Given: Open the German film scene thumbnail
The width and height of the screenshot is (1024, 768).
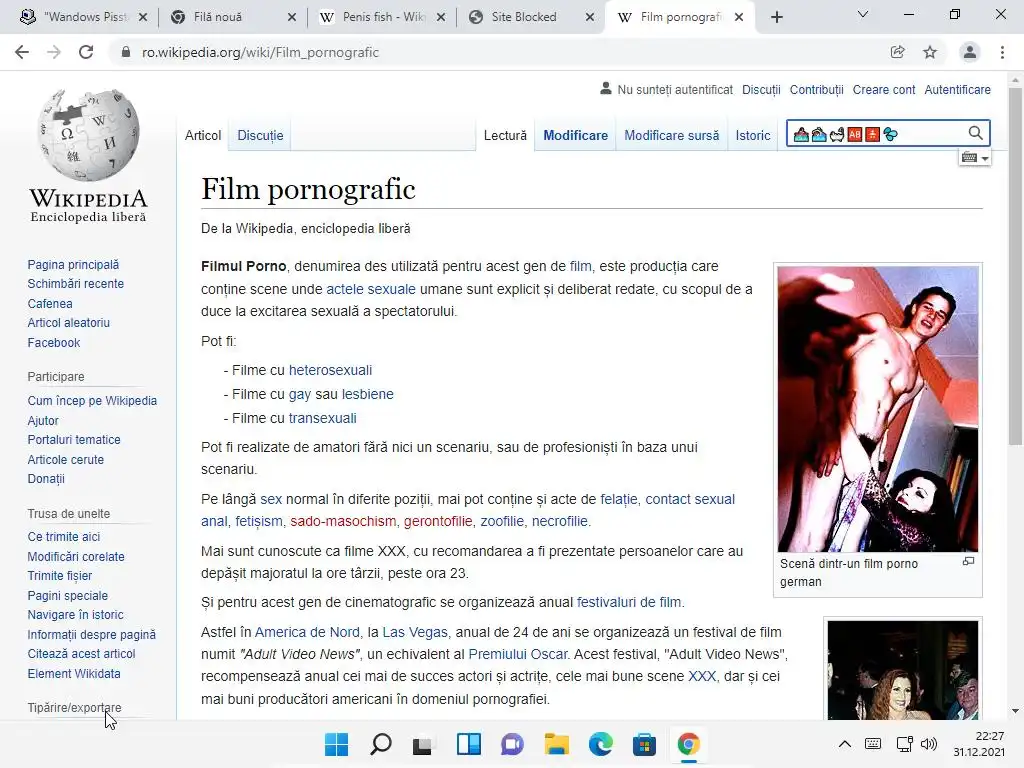Looking at the screenshot, I should pos(878,409).
